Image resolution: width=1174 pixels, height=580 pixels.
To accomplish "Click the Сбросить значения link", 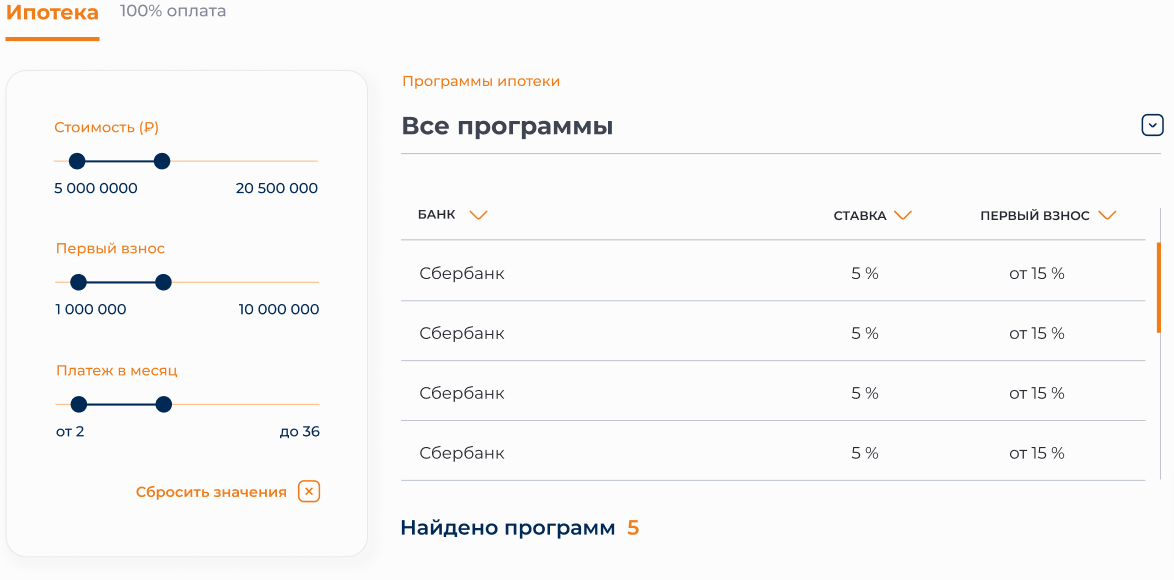I will click(211, 492).
